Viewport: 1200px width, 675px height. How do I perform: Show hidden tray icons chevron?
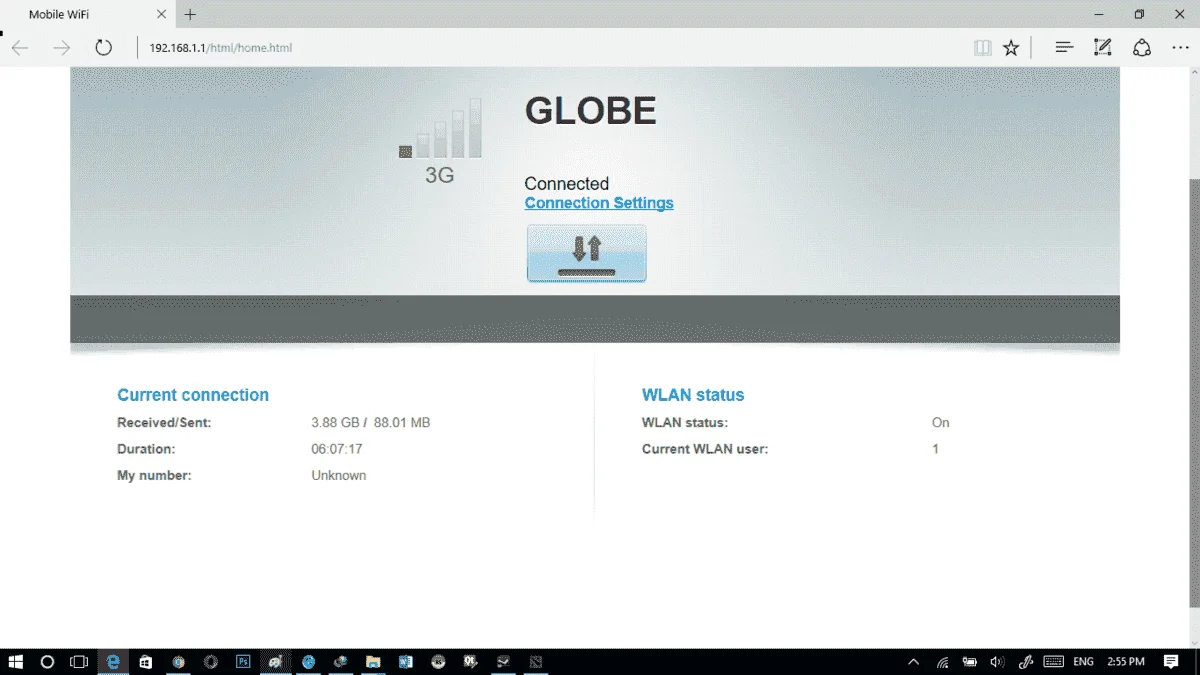(x=914, y=662)
